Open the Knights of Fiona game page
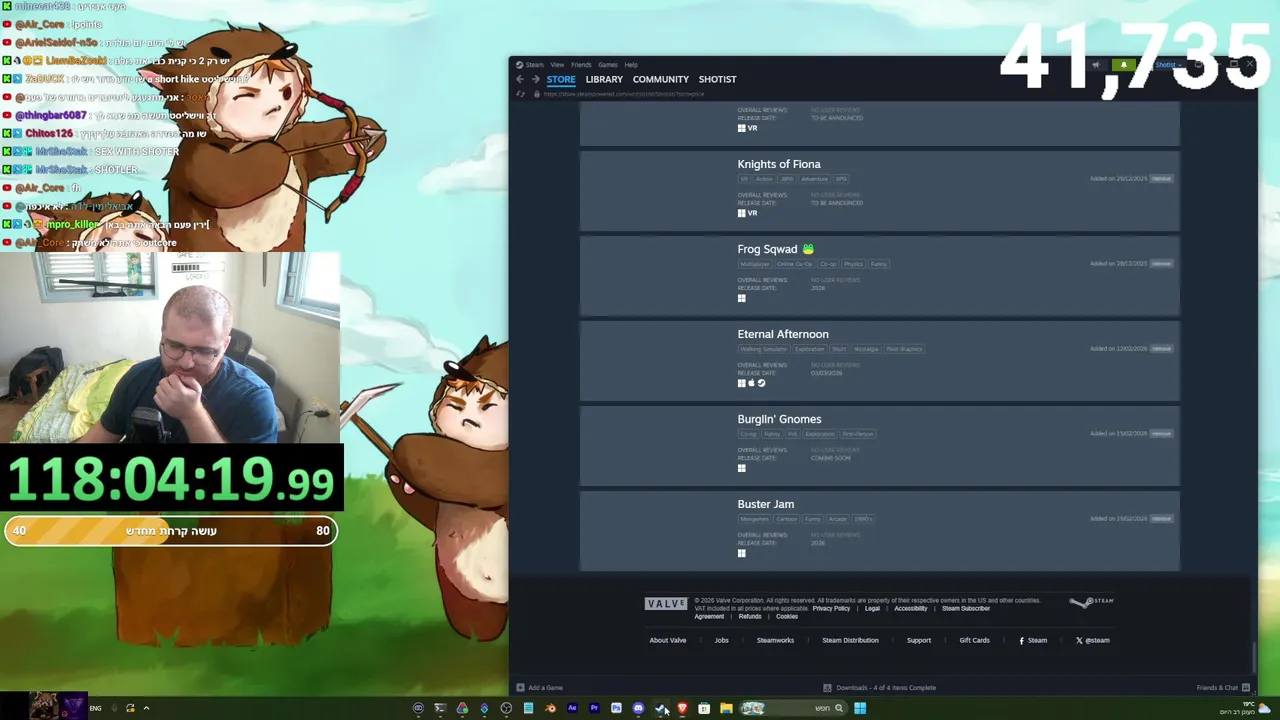 pos(779,164)
